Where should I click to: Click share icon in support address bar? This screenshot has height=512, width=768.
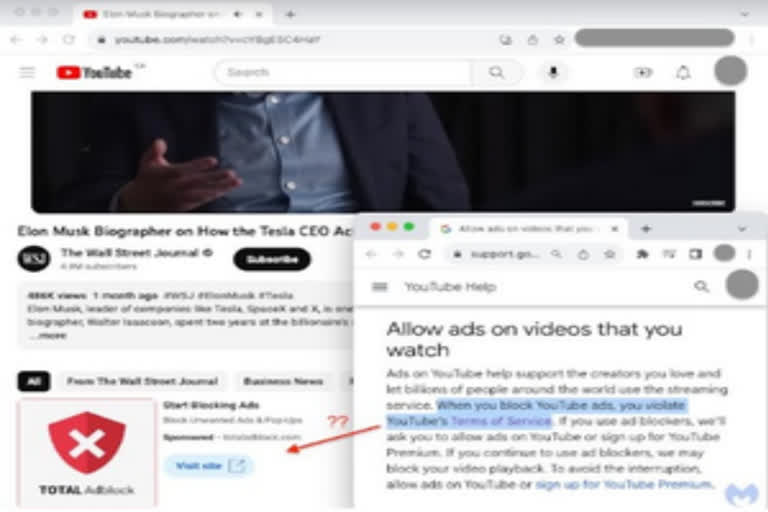[583, 254]
